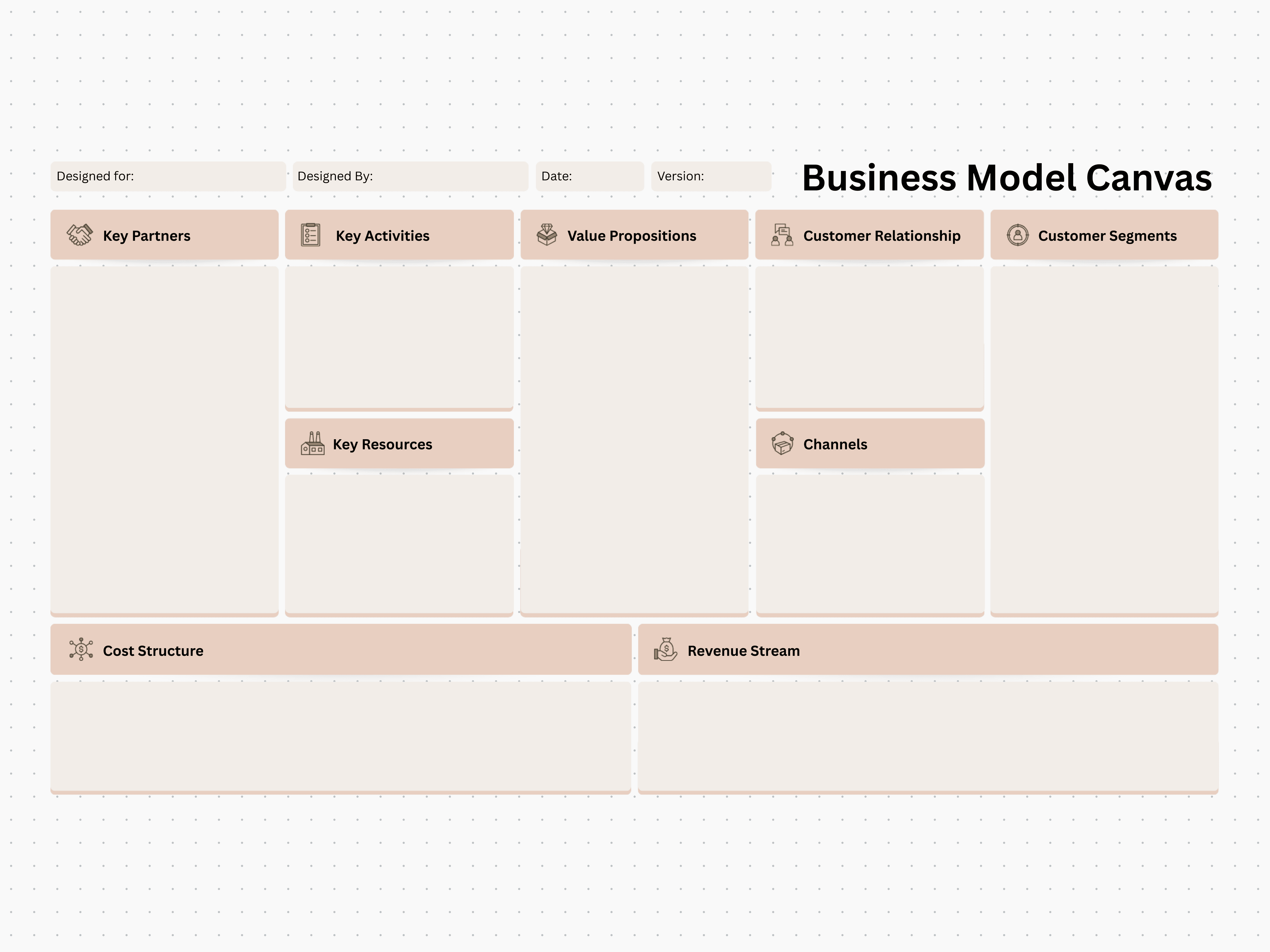1270x952 pixels.
Task: Click the Channels package icon
Action: point(782,444)
